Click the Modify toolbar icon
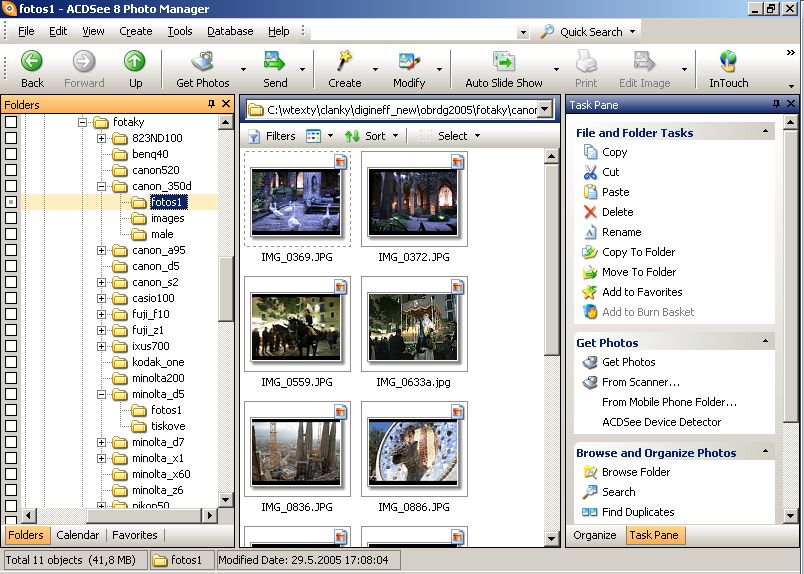 coord(409,61)
